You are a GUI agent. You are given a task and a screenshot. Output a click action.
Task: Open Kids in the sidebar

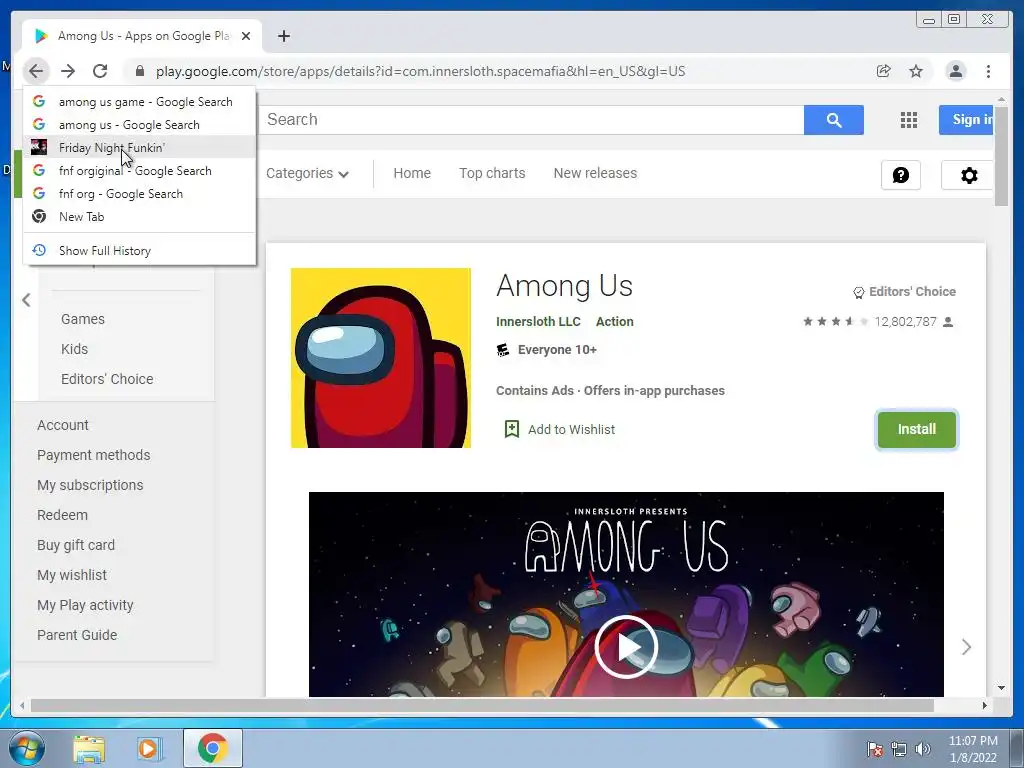pyautogui.click(x=74, y=349)
